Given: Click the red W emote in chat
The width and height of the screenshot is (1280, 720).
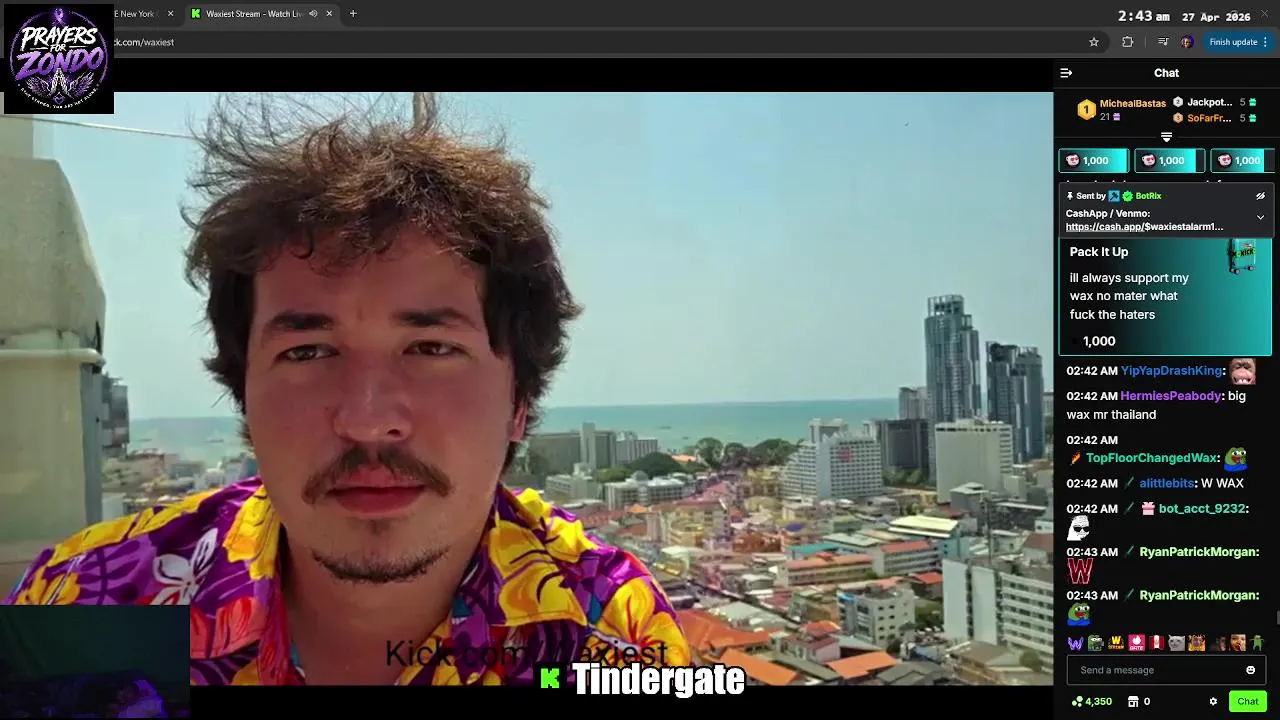Looking at the screenshot, I should (x=1079, y=572).
